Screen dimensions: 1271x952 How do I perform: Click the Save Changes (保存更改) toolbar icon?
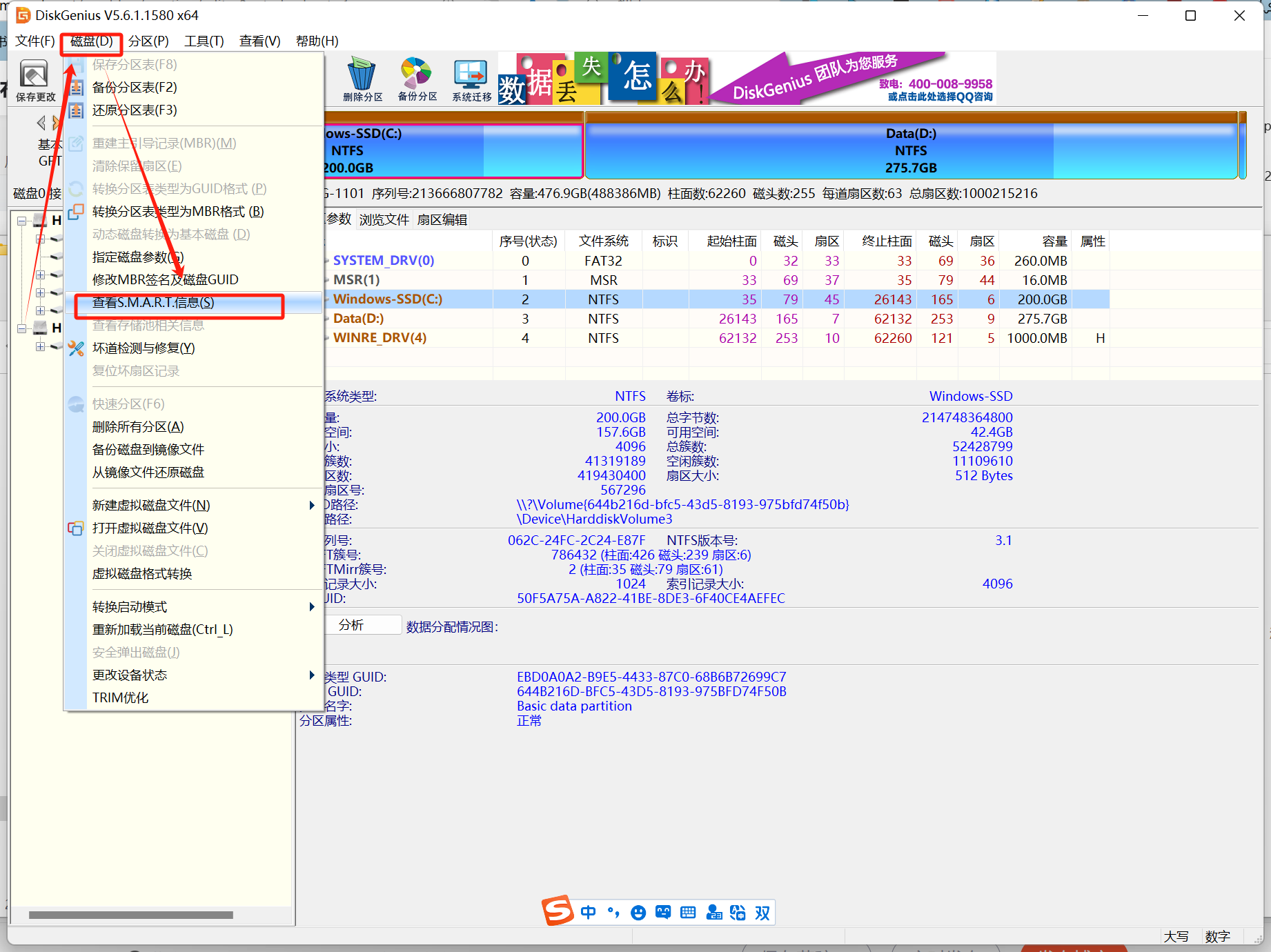pos(35,81)
